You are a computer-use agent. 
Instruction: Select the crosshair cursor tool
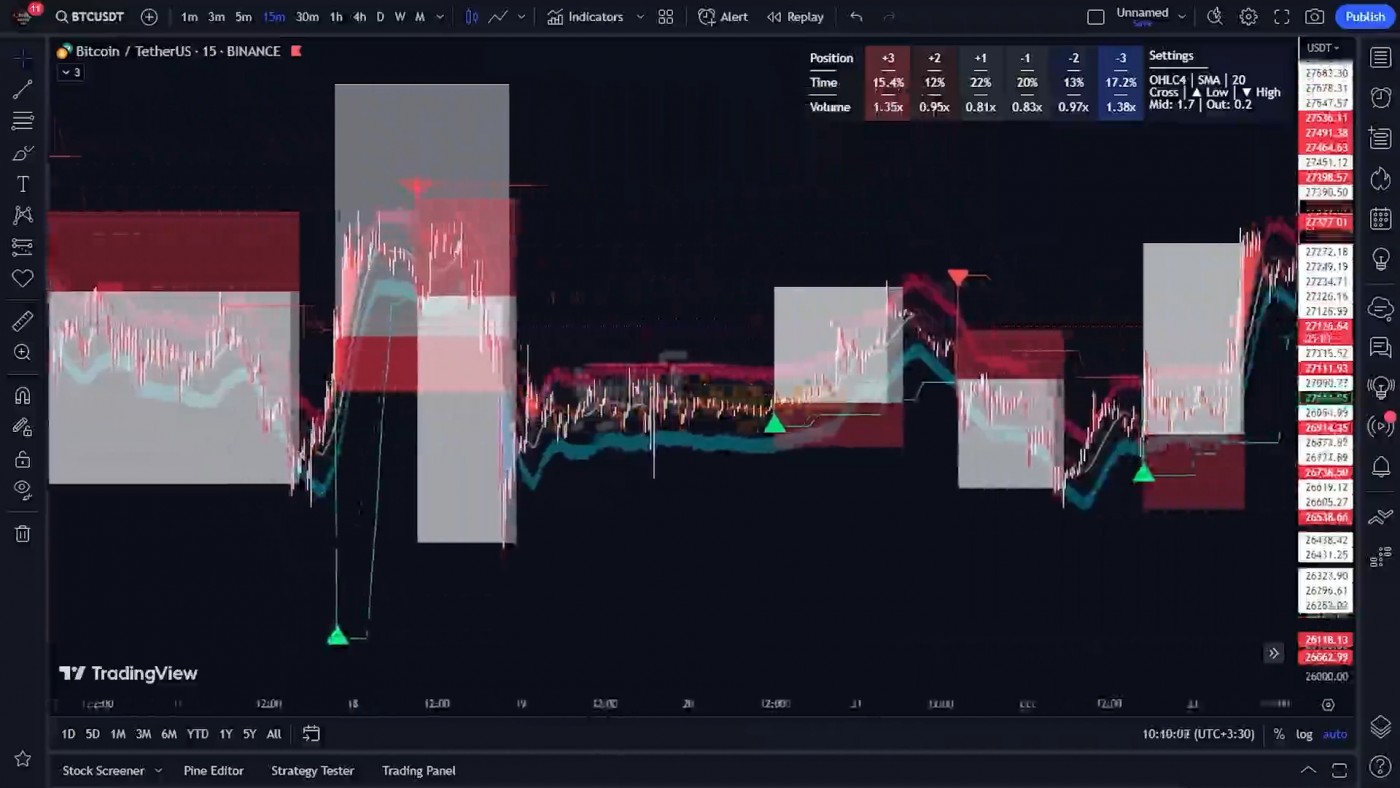(22, 59)
